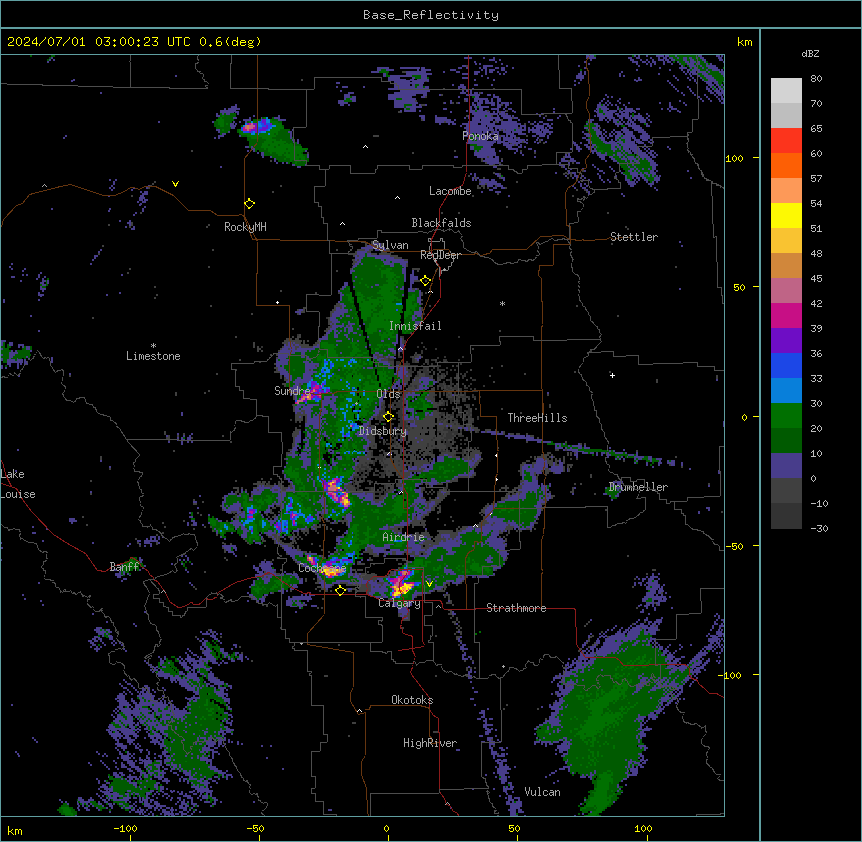Click the dBZ legend heading

810,53
